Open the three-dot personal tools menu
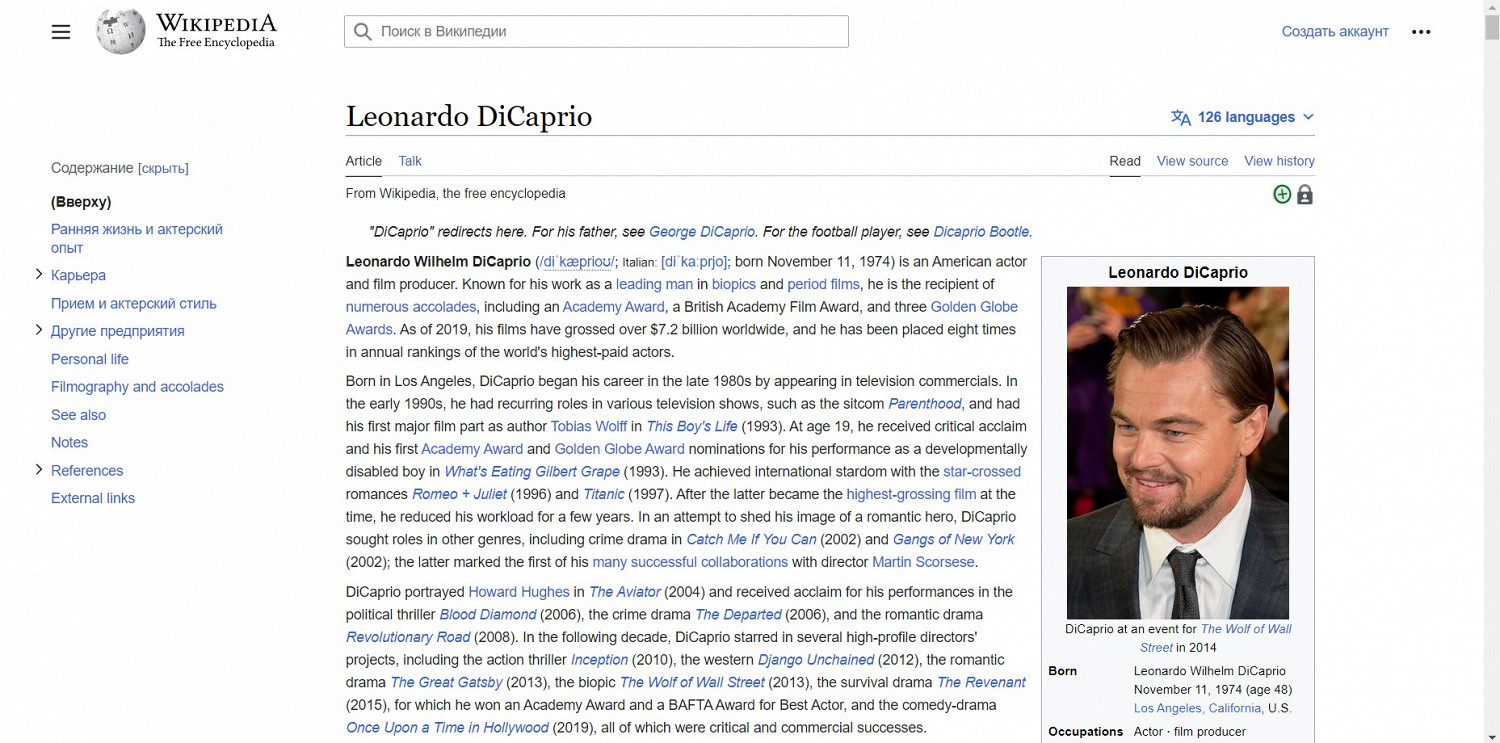This screenshot has height=743, width=1500. point(1421,32)
